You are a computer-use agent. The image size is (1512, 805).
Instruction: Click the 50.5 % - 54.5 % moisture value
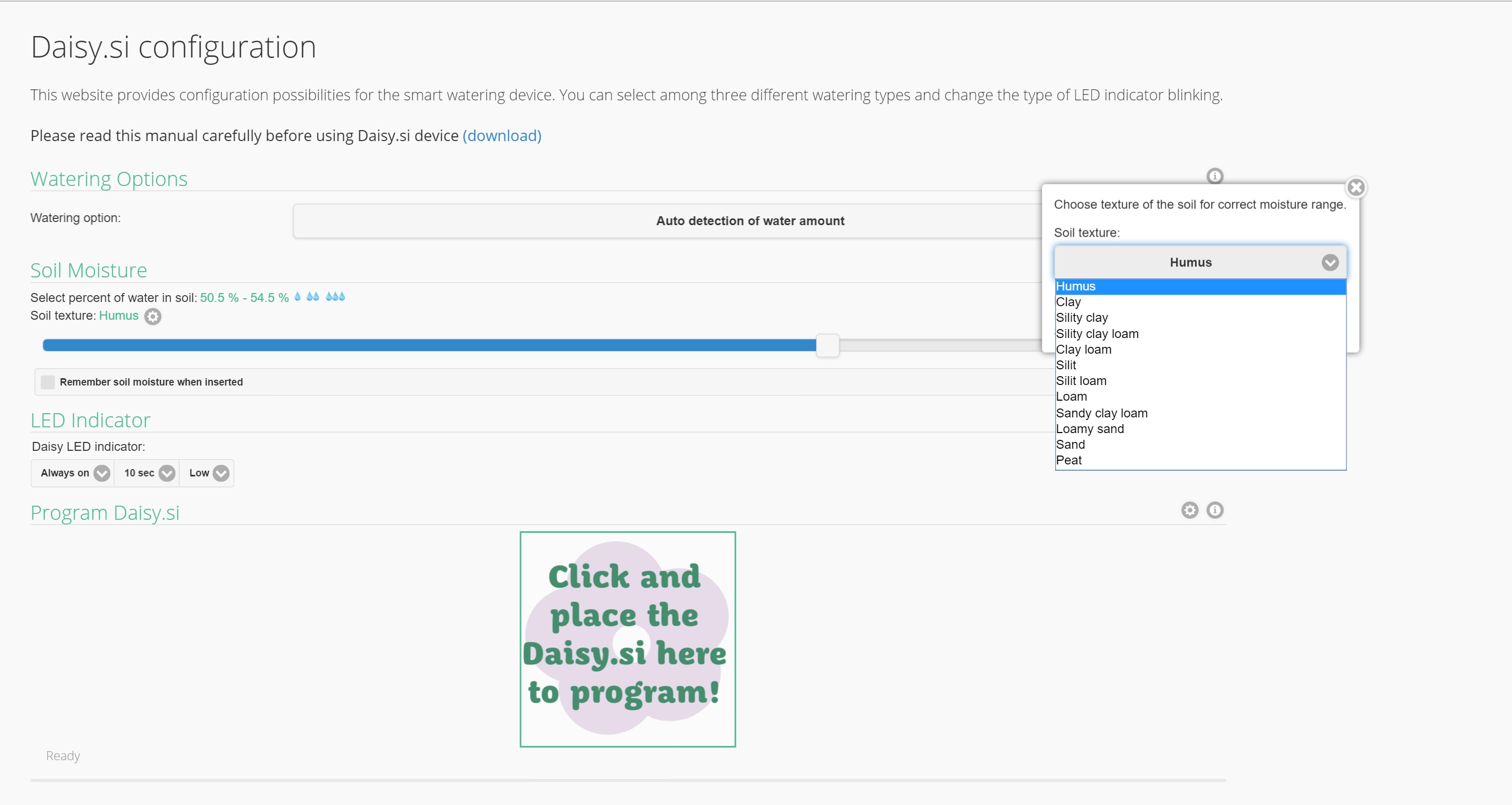(x=244, y=297)
